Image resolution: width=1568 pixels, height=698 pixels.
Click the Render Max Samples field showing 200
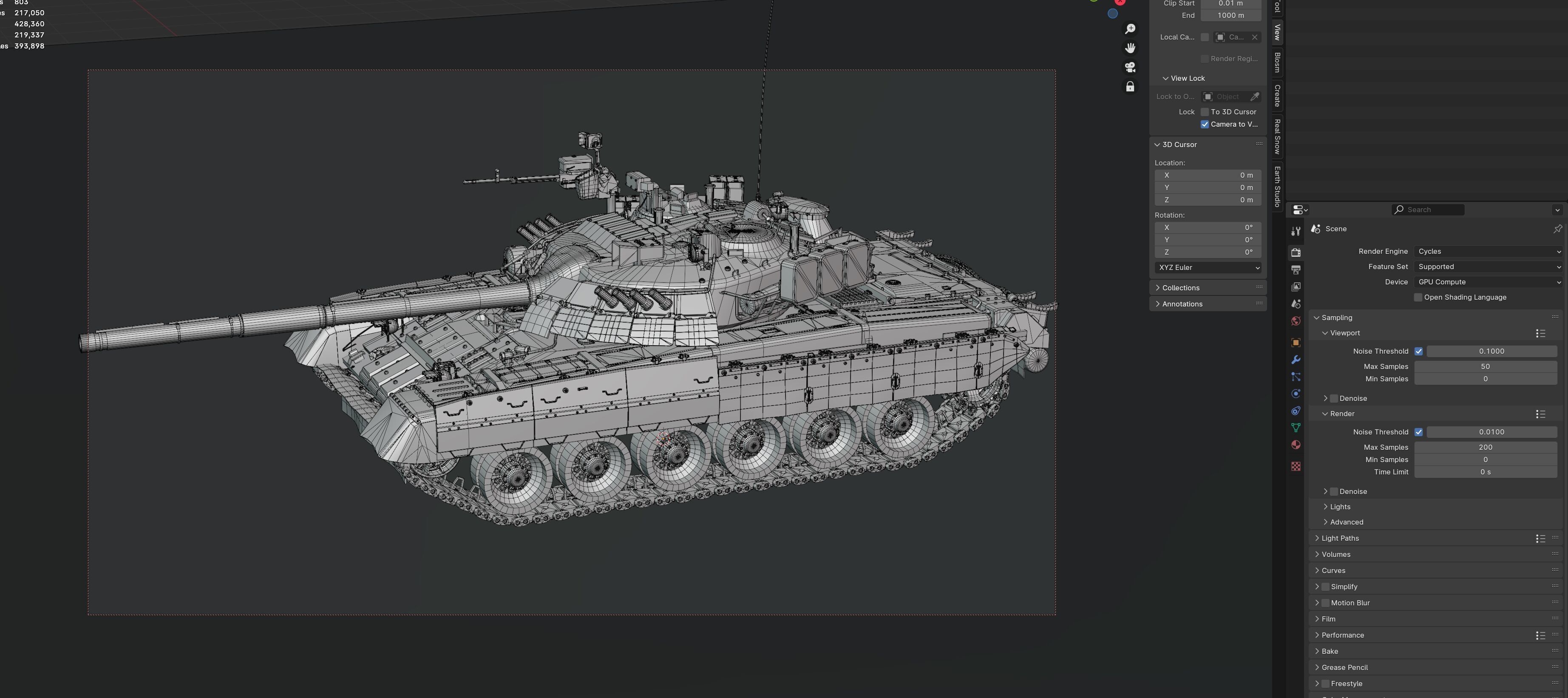click(x=1485, y=447)
